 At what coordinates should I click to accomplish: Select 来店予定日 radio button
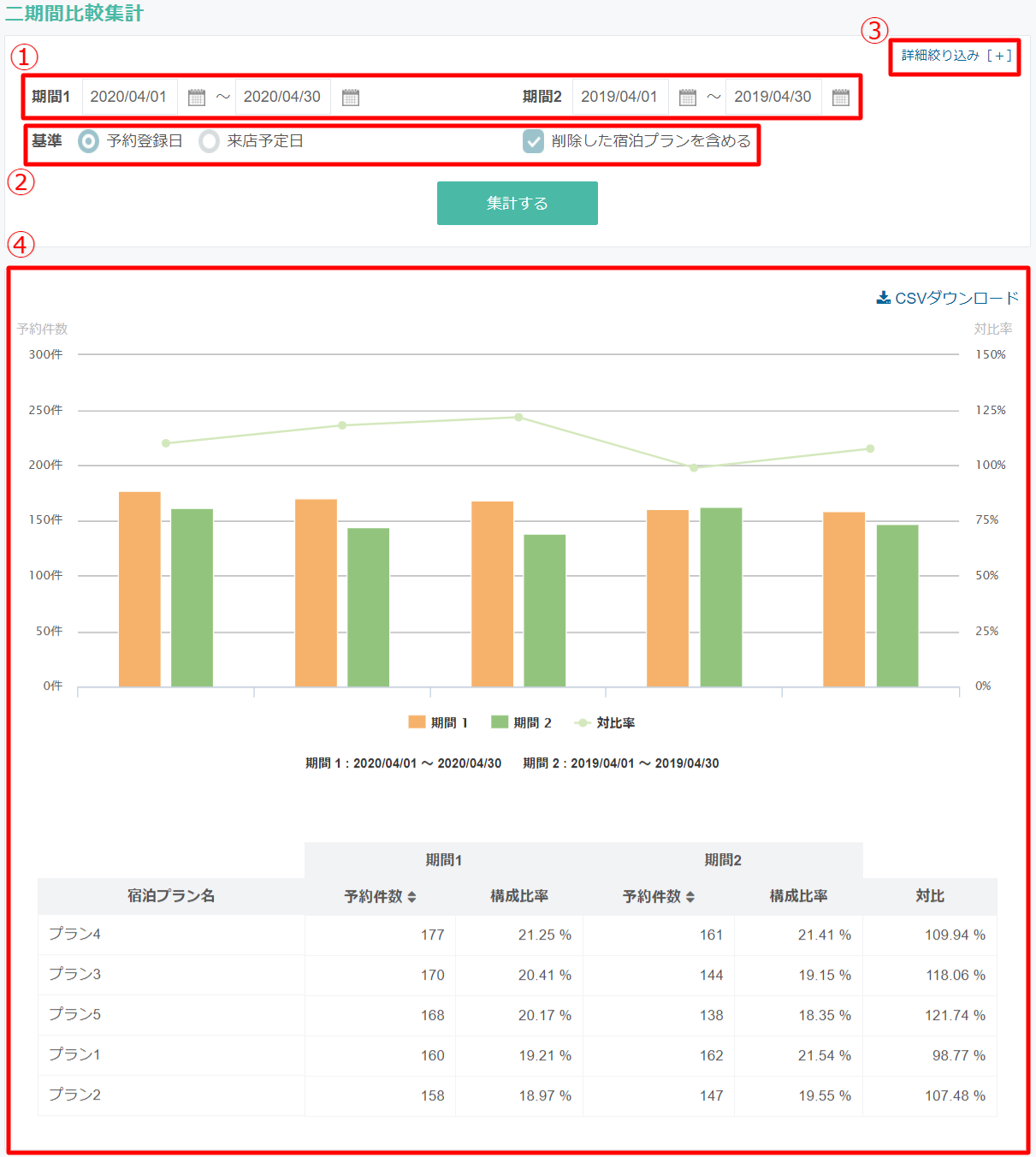pos(209,141)
